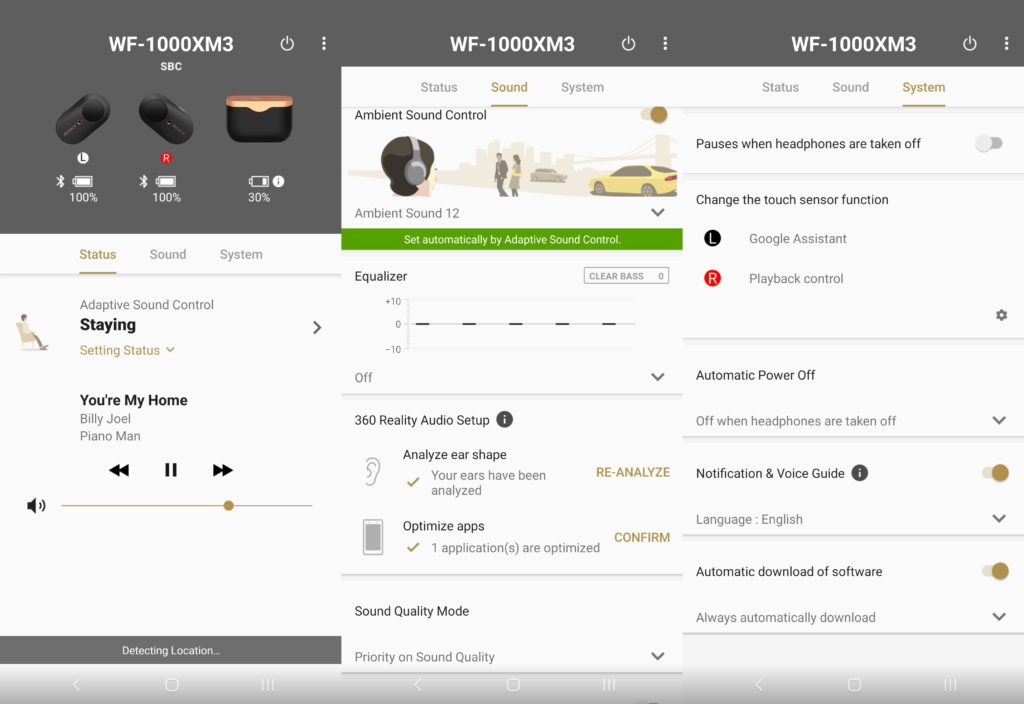1024x704 pixels.
Task: Tap RE-ANALYZE for ear shape
Action: point(633,472)
